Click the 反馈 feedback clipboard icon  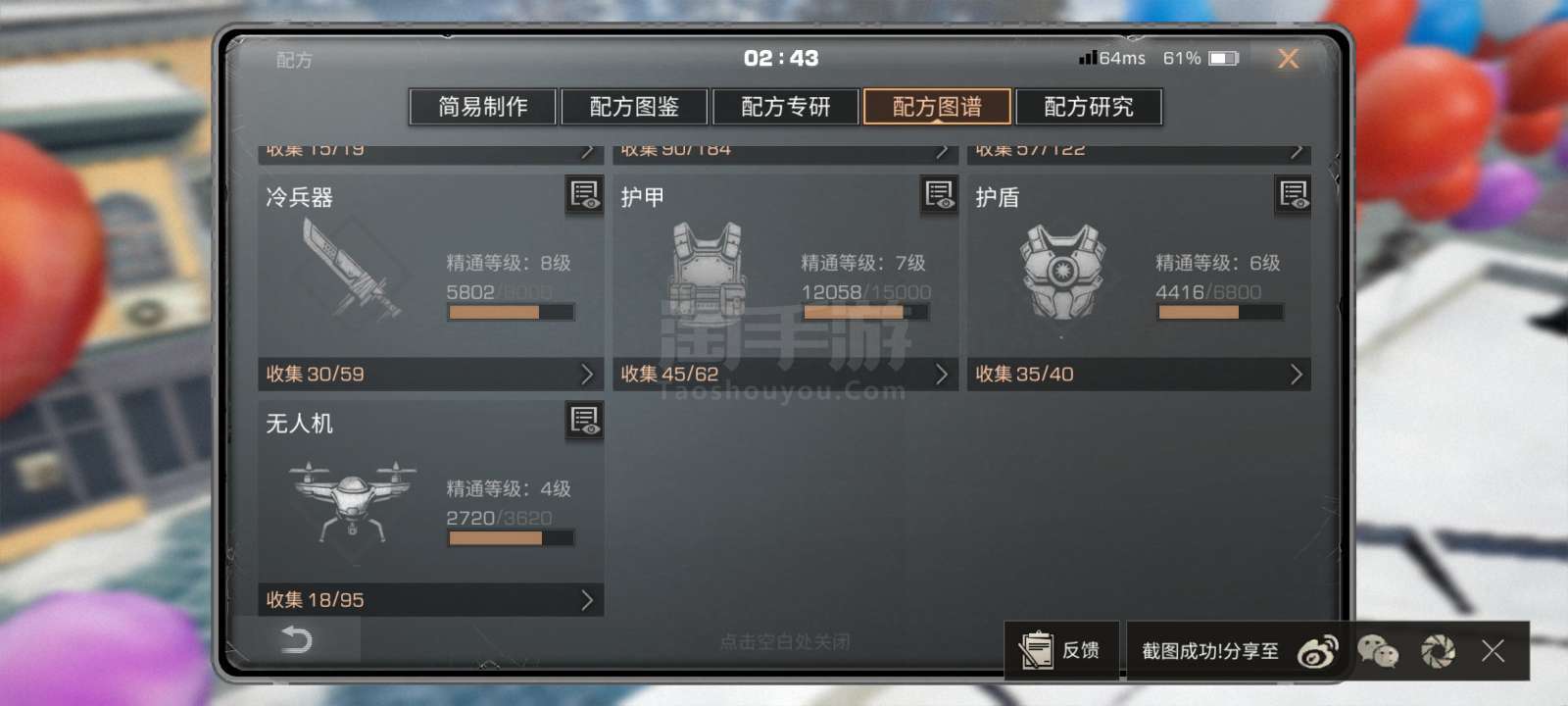pos(1035,651)
